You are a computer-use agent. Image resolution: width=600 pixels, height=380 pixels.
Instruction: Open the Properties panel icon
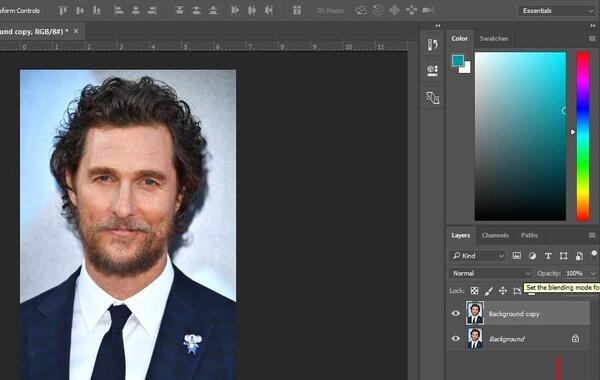click(432, 71)
